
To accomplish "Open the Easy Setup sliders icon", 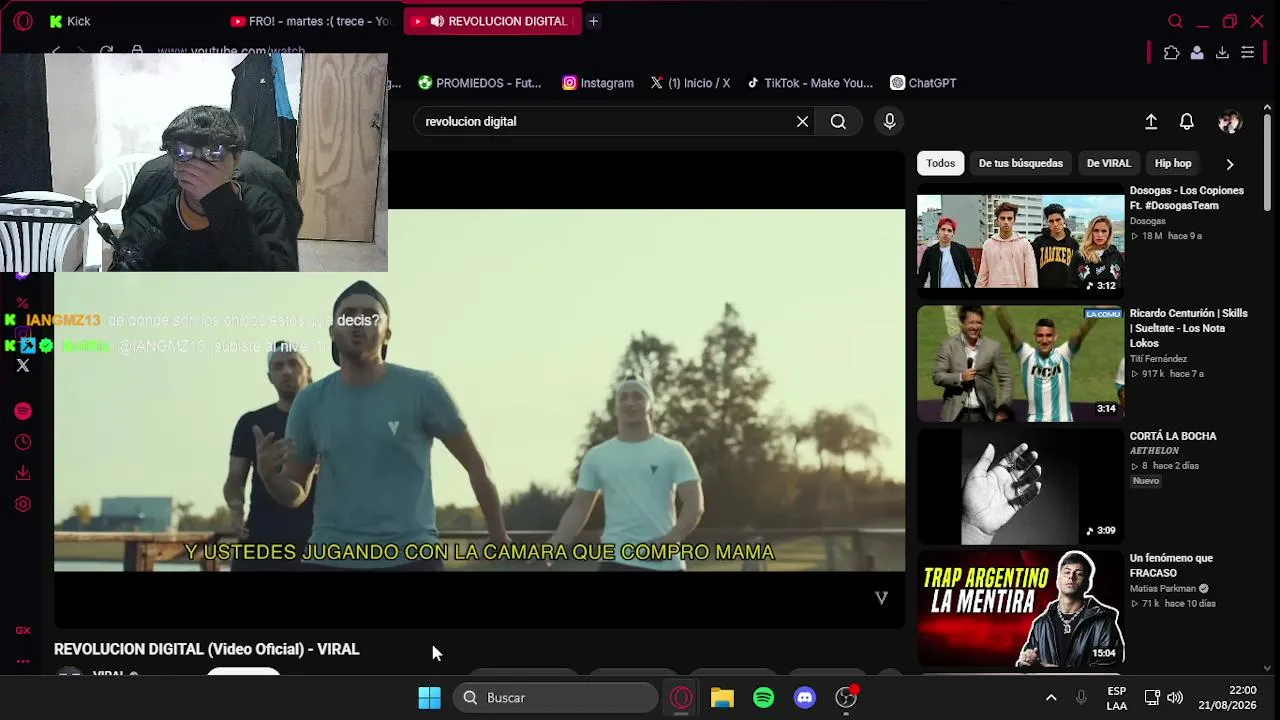I will 1248,53.
